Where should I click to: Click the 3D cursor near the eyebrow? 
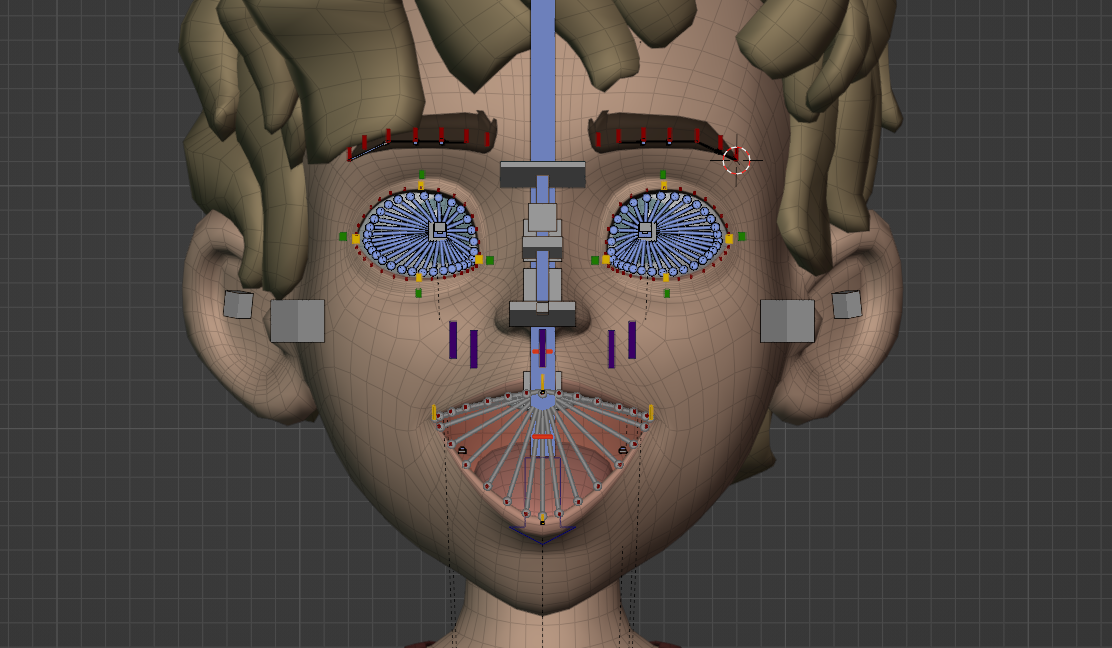coord(736,159)
